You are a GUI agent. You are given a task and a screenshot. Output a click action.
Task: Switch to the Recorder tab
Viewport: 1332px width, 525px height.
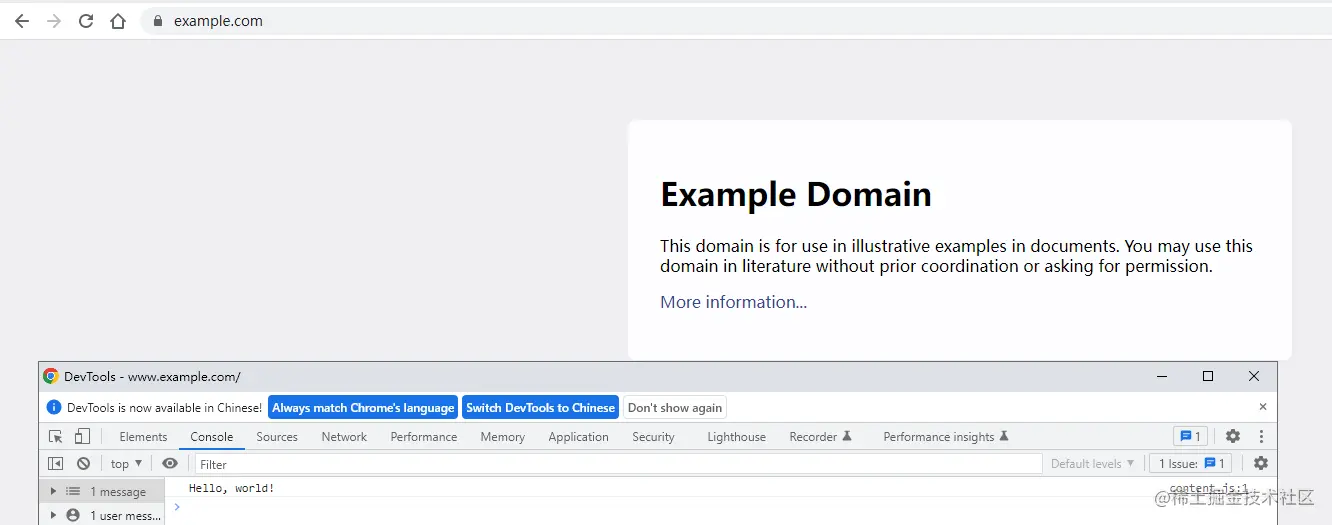coord(820,437)
